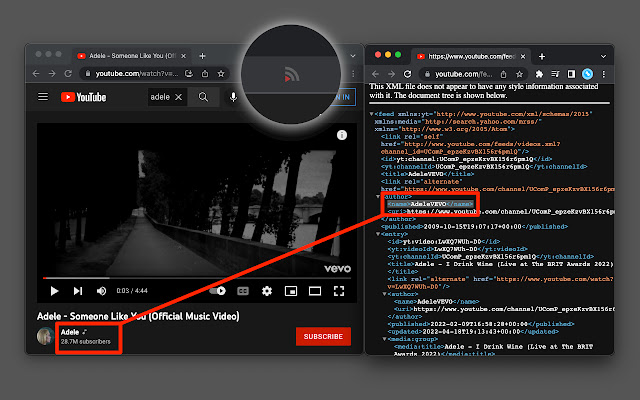Open the video info card icon

(342, 135)
